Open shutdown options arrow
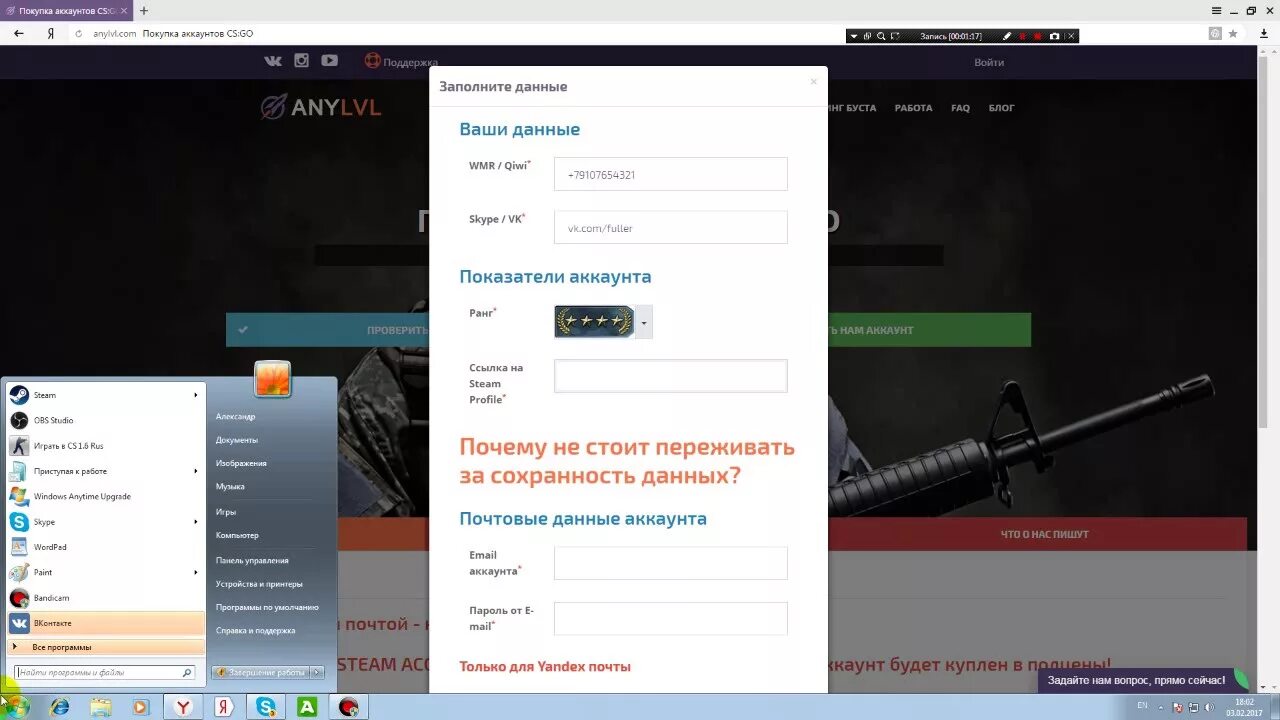This screenshot has height=720, width=1280. click(317, 673)
